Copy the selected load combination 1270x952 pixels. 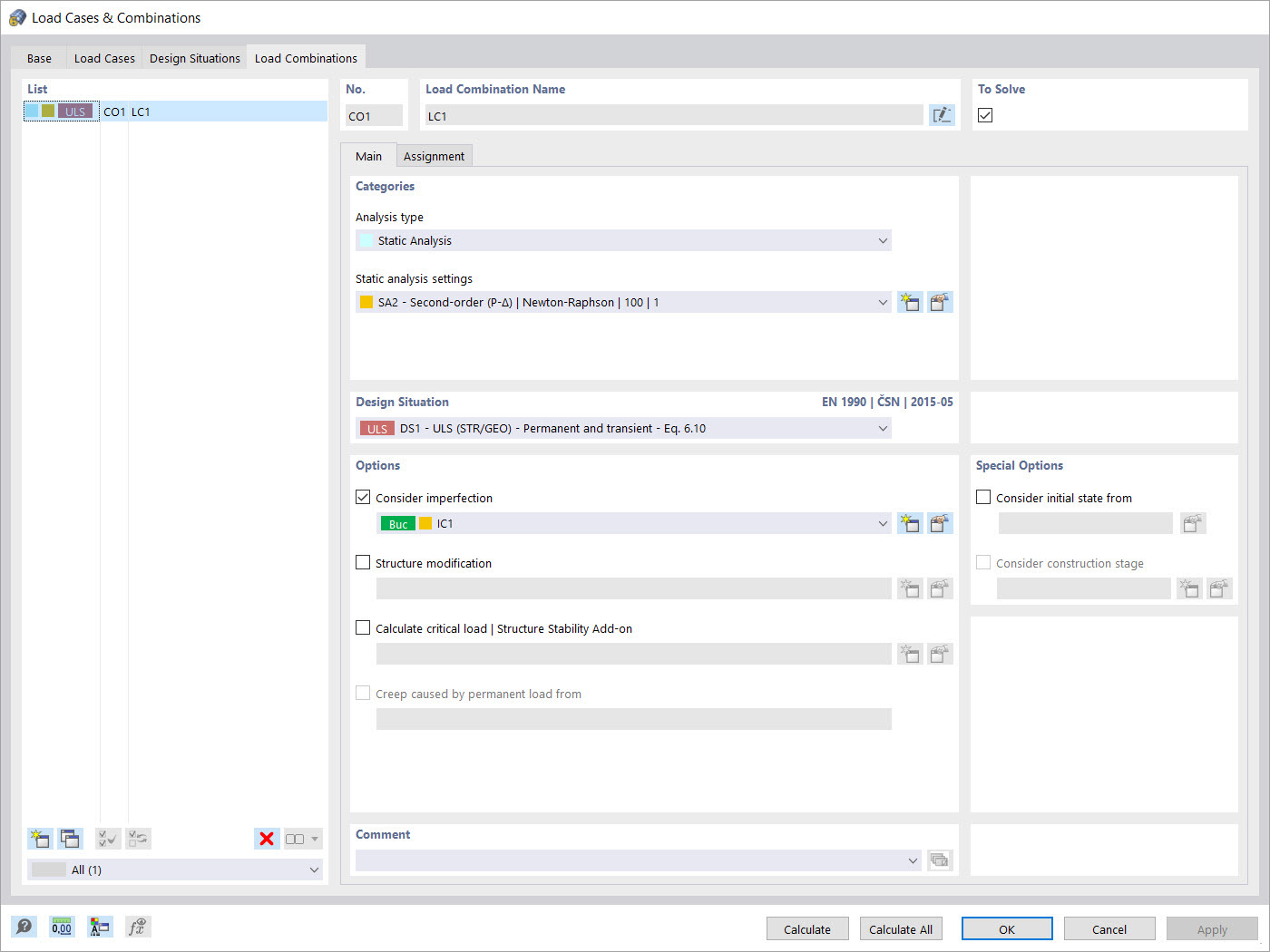(70, 839)
